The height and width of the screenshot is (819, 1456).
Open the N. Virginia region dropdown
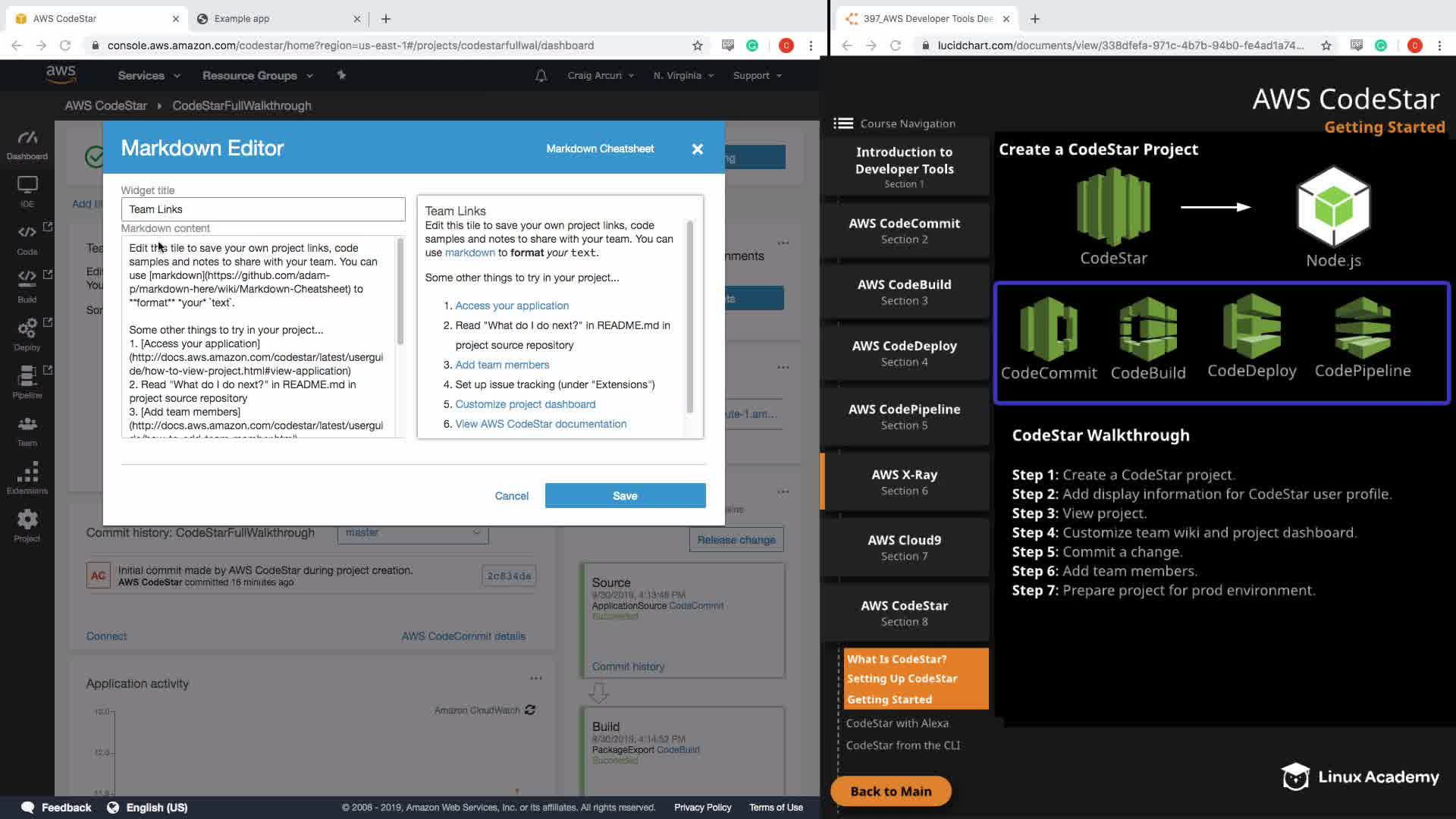[683, 76]
